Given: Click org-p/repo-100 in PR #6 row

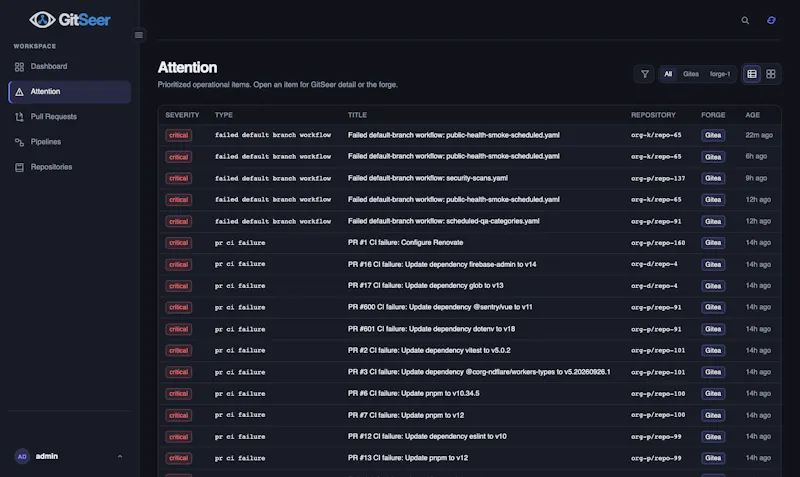Looking at the screenshot, I should (x=658, y=393).
